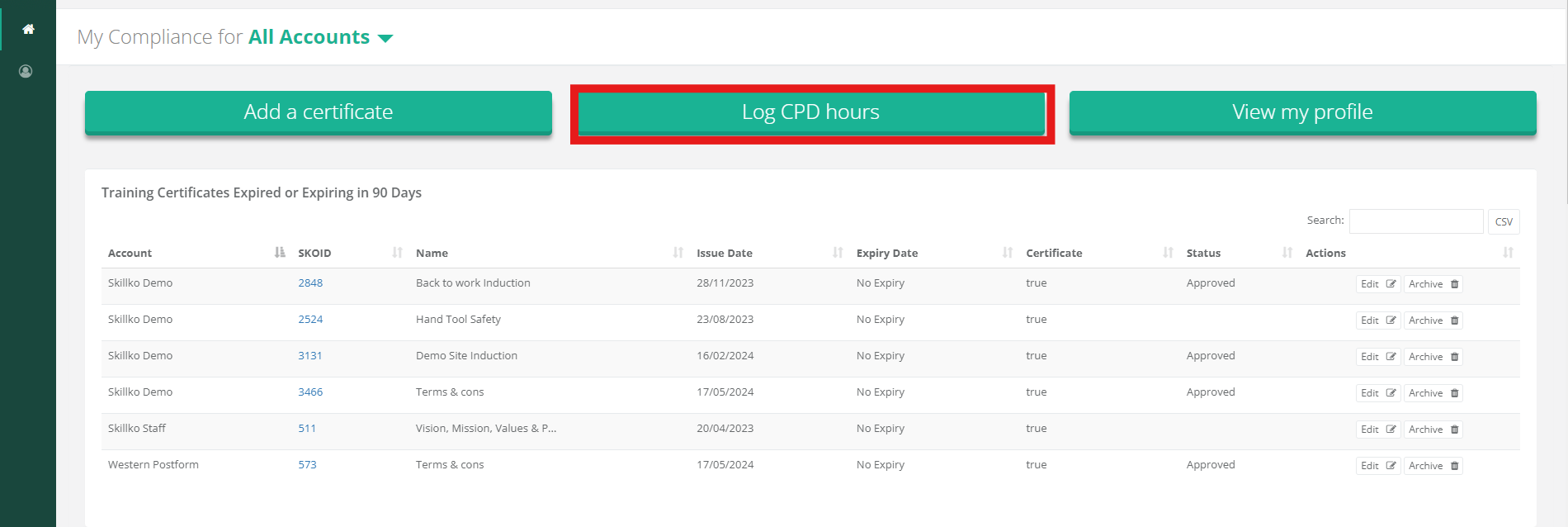Select the issue date 16/02/2024
The height and width of the screenshot is (527, 1568).
725,356
